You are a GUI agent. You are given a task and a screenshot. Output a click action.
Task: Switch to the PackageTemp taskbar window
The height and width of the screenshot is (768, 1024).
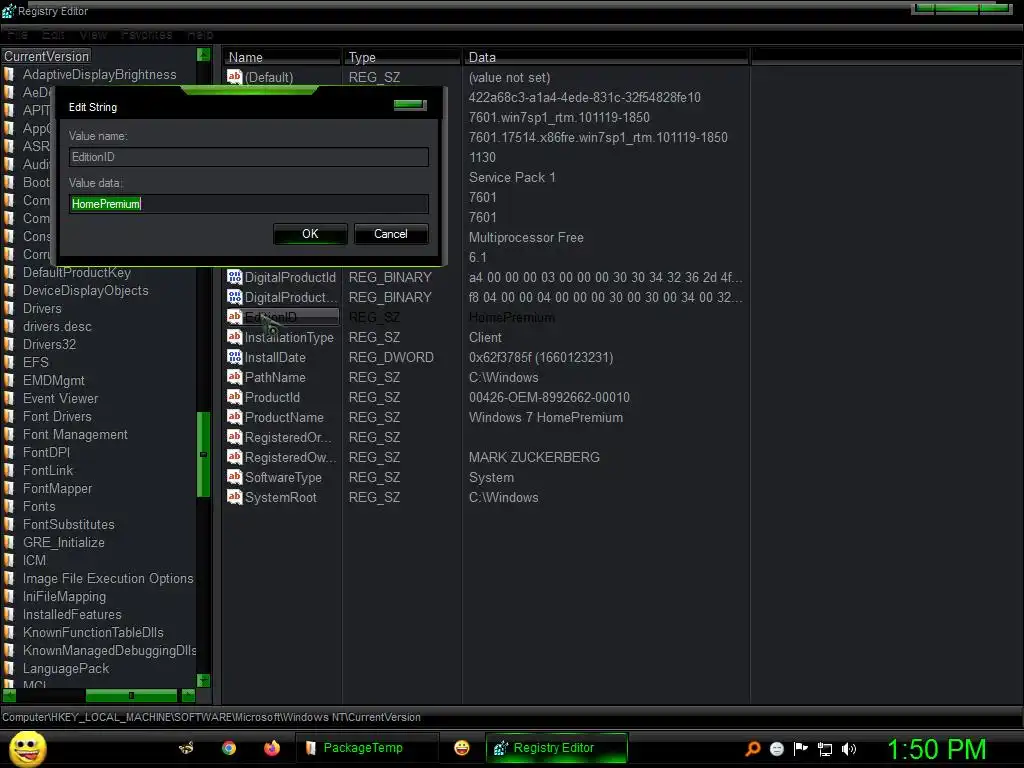(x=367, y=748)
